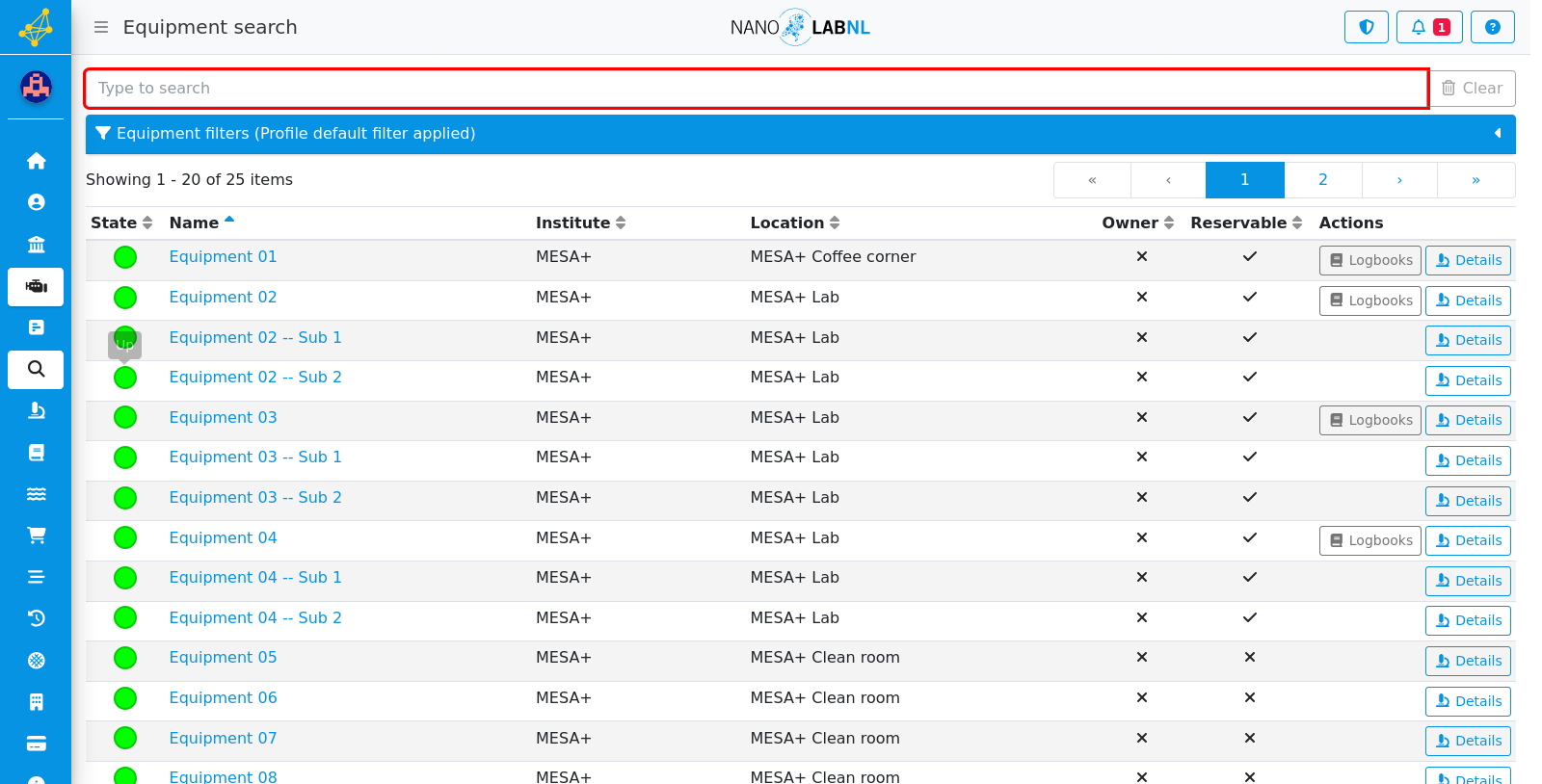Screen dimensions: 1542x784
Task: Select the magnifier search sidebar icon
Action: click(36, 369)
